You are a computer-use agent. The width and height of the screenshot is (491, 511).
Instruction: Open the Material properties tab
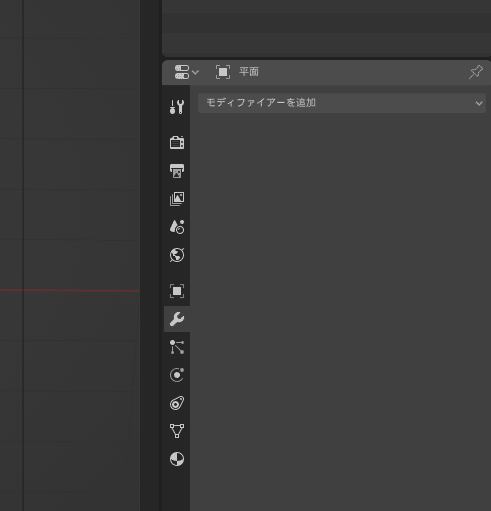[x=177, y=459]
